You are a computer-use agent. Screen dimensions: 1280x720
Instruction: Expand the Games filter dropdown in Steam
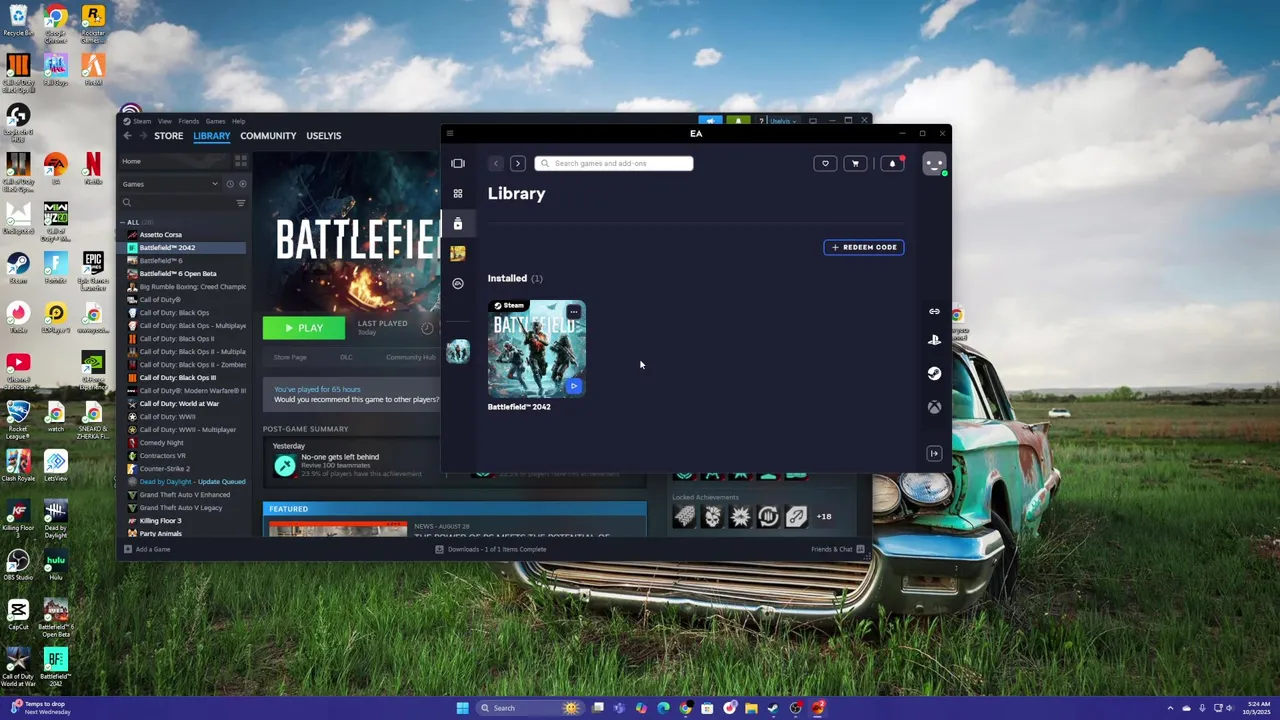[170, 184]
